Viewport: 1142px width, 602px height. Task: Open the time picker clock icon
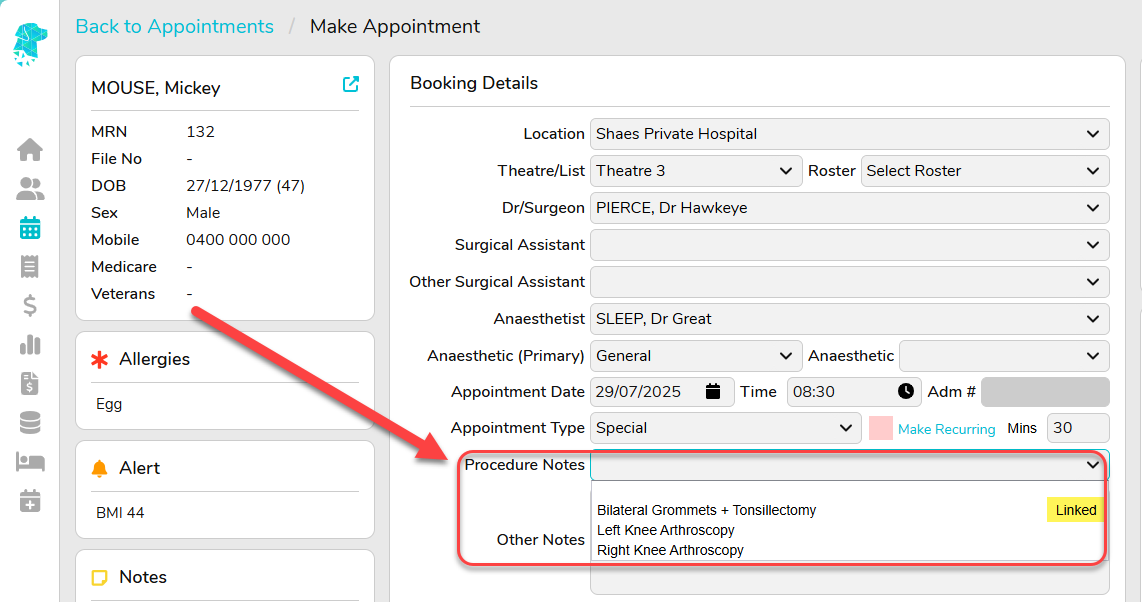pos(905,392)
